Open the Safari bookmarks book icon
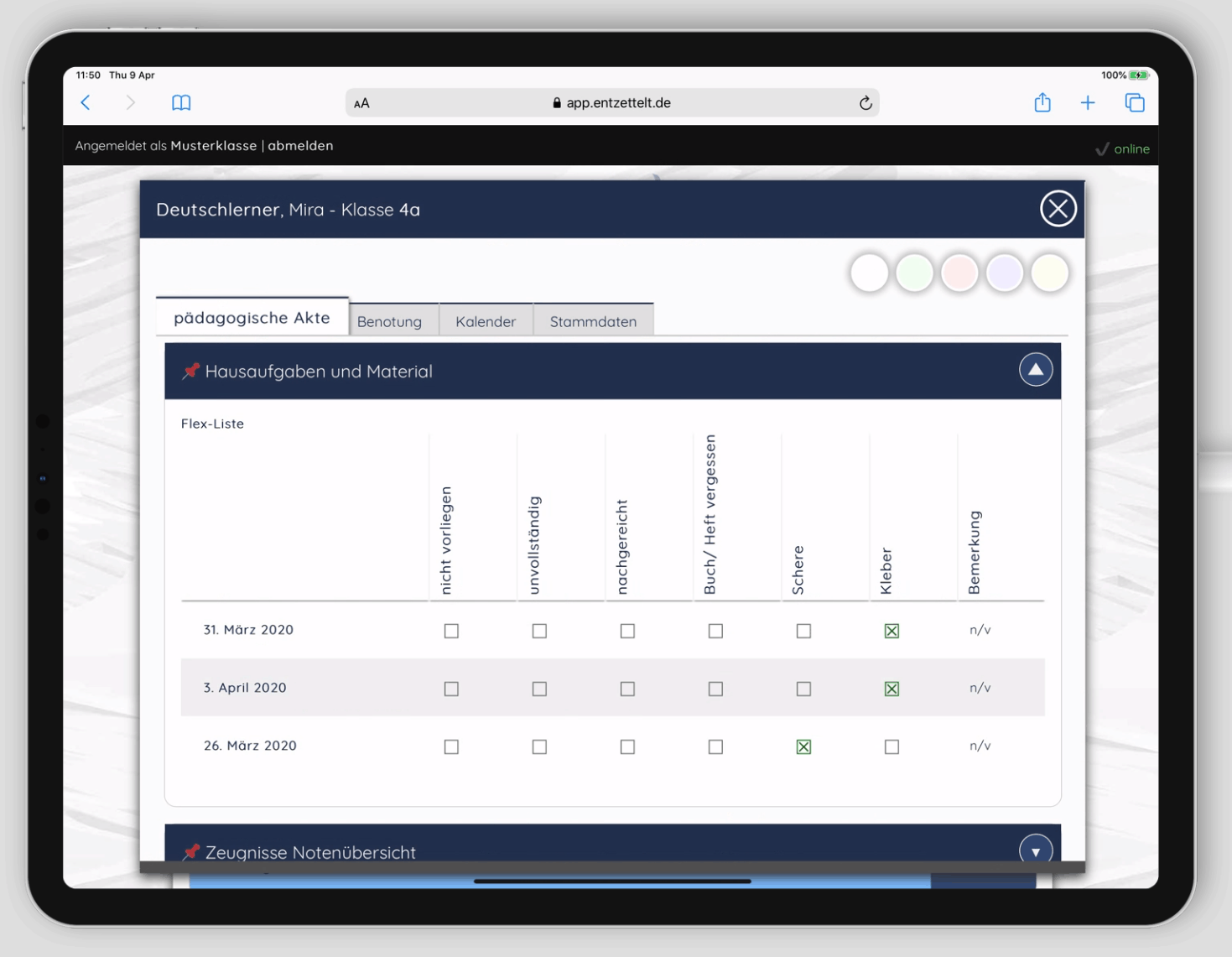The width and height of the screenshot is (1232, 957). coord(181,103)
